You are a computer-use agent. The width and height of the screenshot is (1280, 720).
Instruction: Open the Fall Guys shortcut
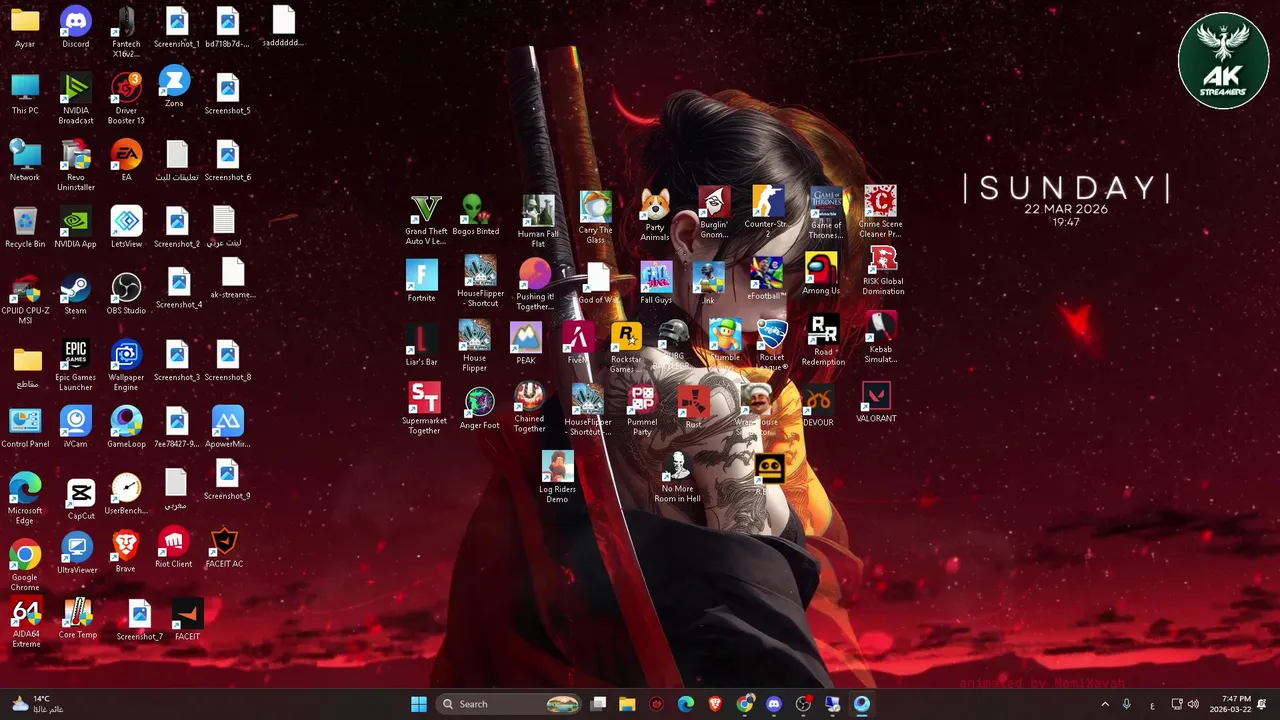coord(656,283)
